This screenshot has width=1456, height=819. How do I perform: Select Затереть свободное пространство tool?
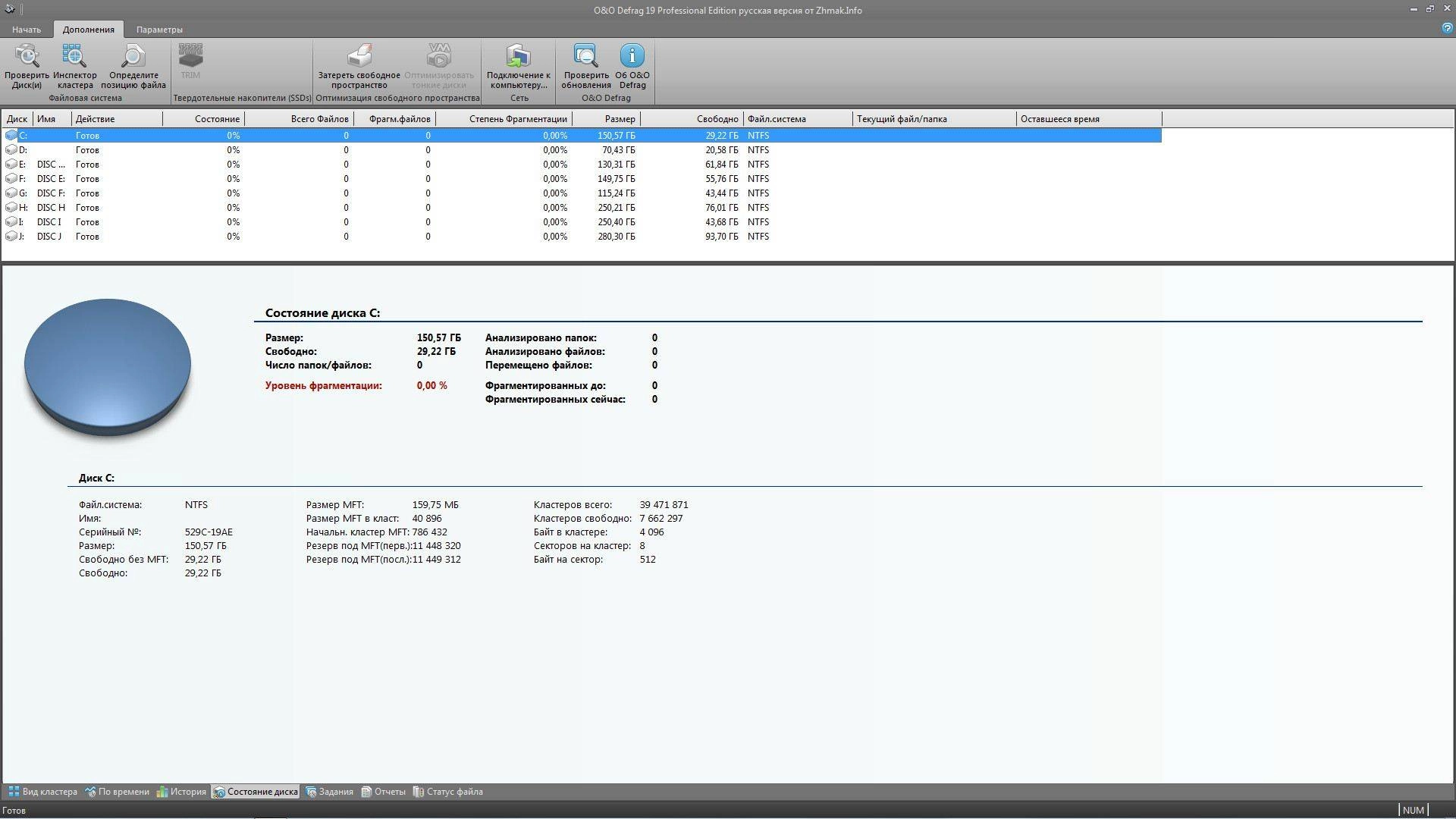click(359, 67)
